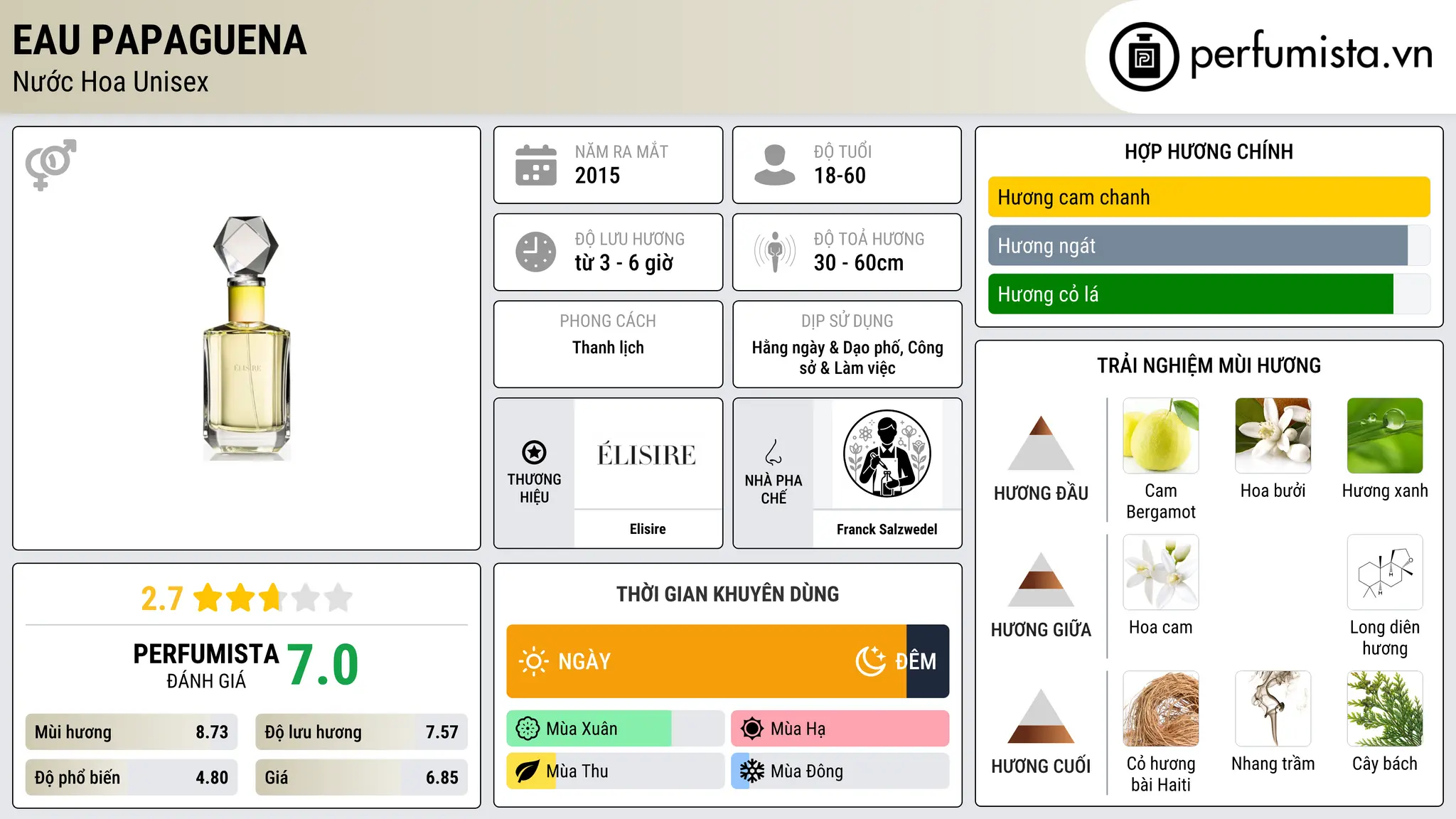
Task: Click the green Hương cỏ lá accord bar
Action: click(1191, 294)
